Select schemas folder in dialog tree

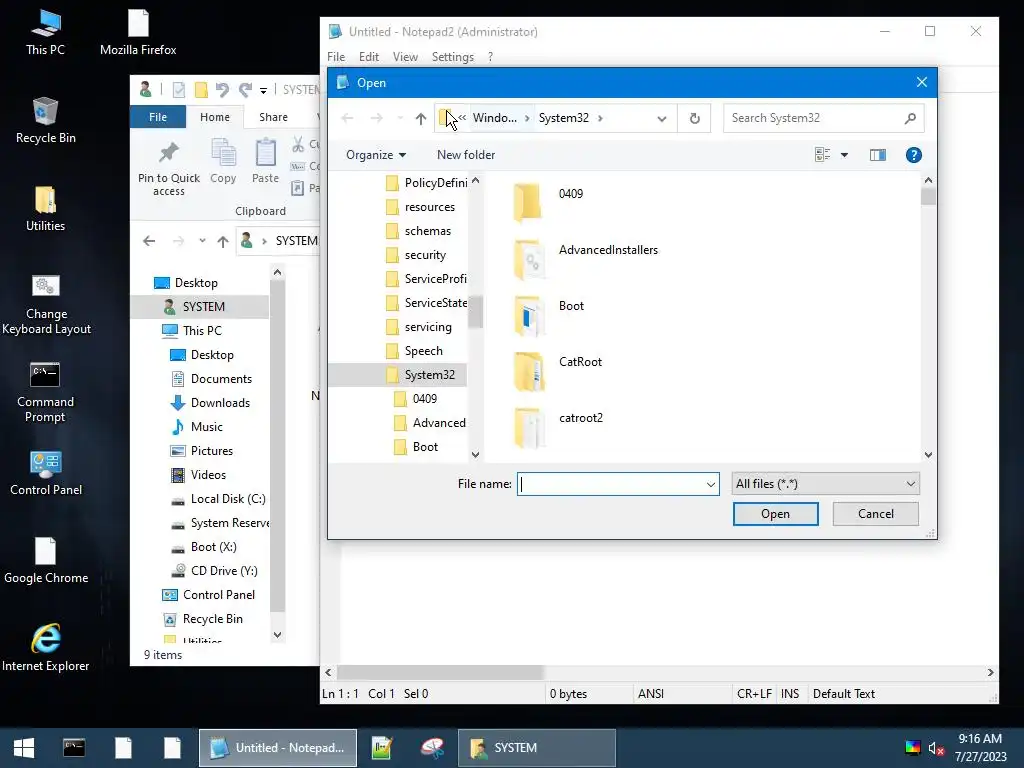pos(419,231)
